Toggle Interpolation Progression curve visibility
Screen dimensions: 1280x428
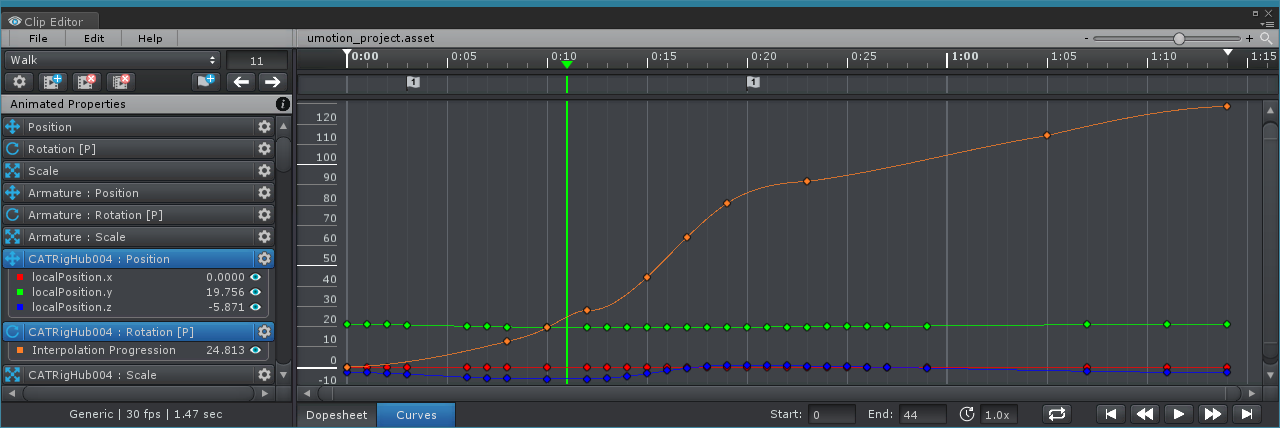pyautogui.click(x=255, y=351)
